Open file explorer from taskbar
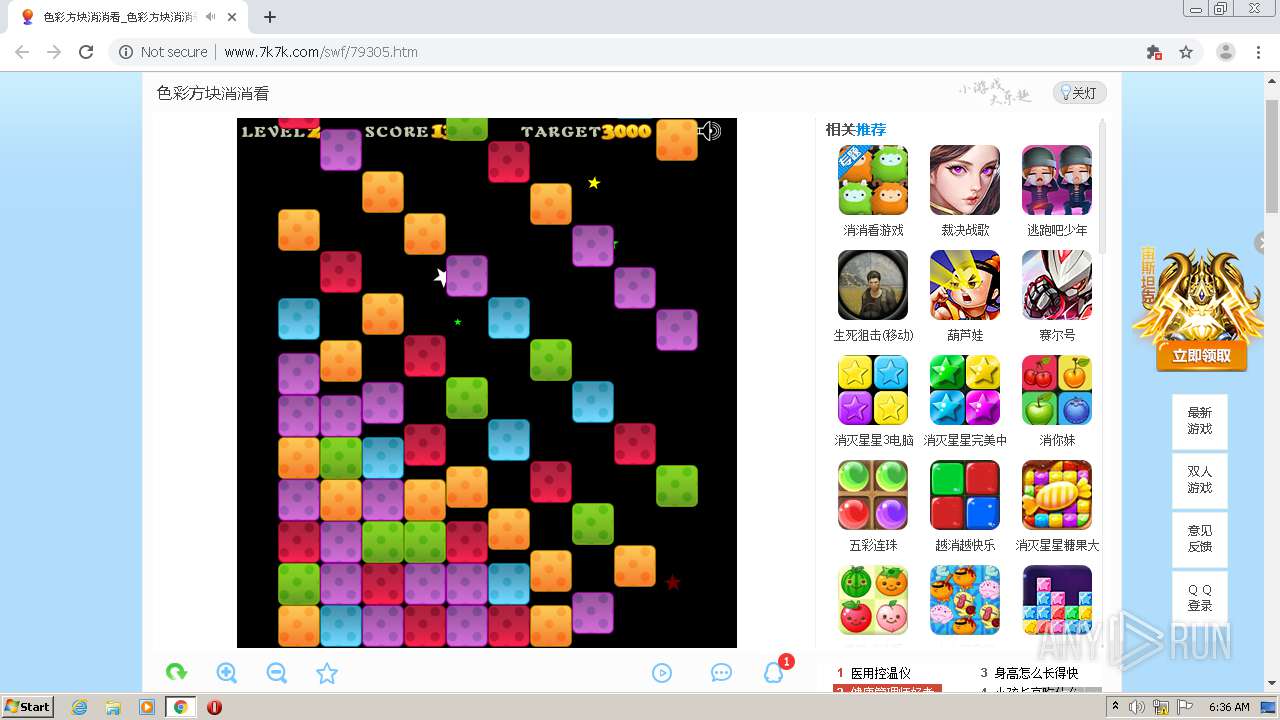1280x720 pixels. click(x=113, y=707)
